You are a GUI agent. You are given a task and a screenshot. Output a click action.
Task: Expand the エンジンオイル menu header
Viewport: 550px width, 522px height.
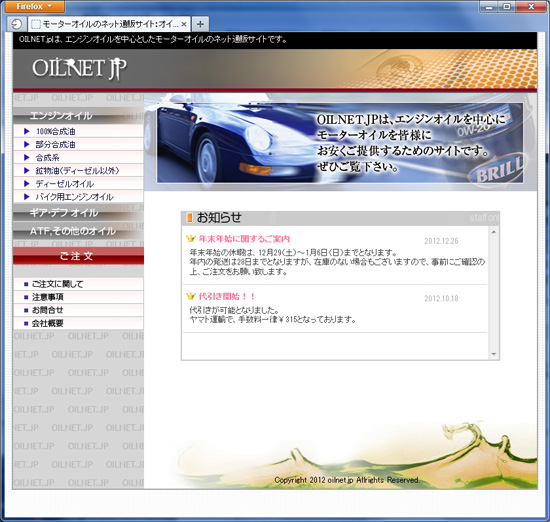(78, 115)
